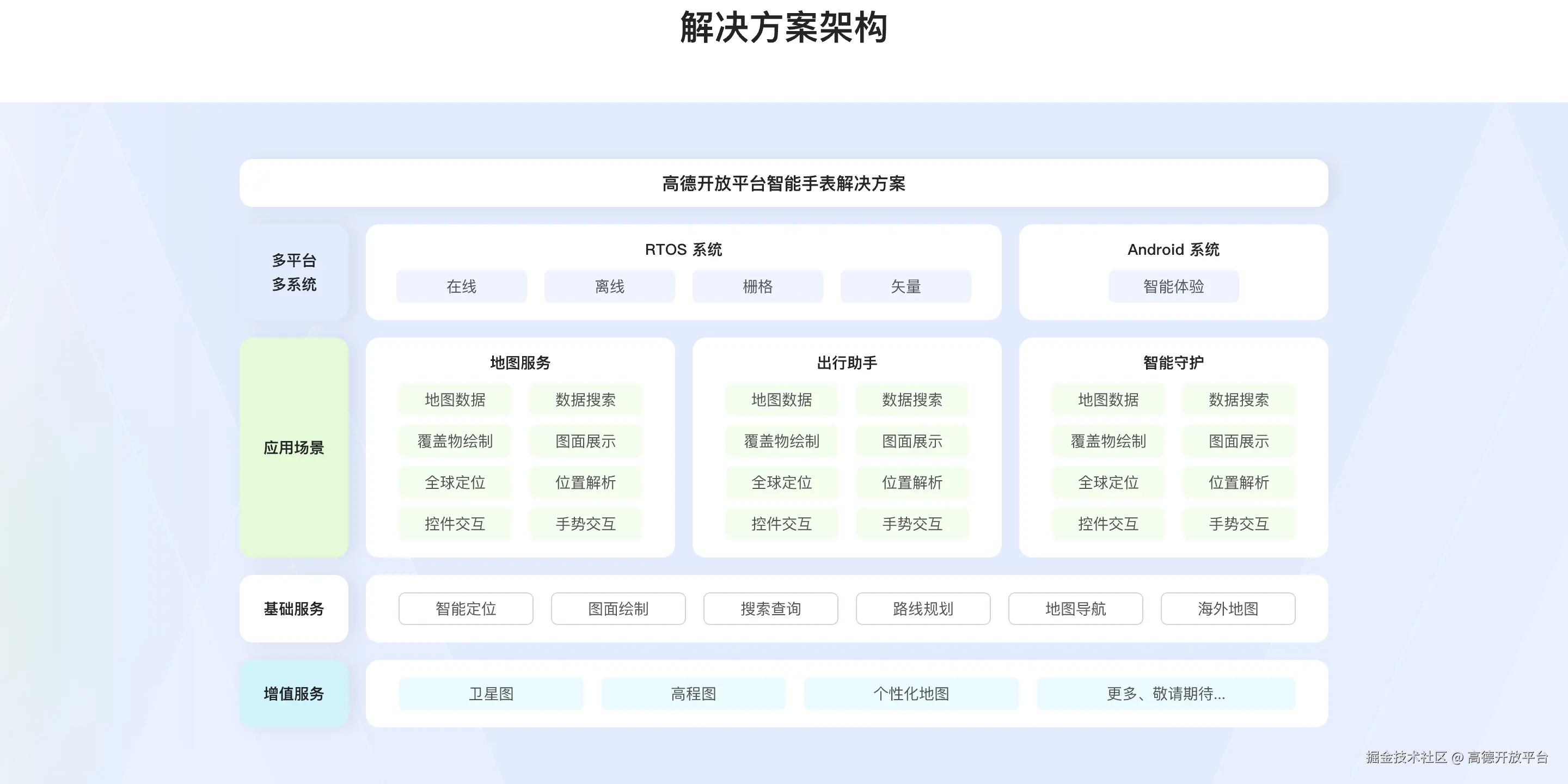1568x784 pixels.
Task: Select the 海外地图 button
Action: tap(1228, 609)
